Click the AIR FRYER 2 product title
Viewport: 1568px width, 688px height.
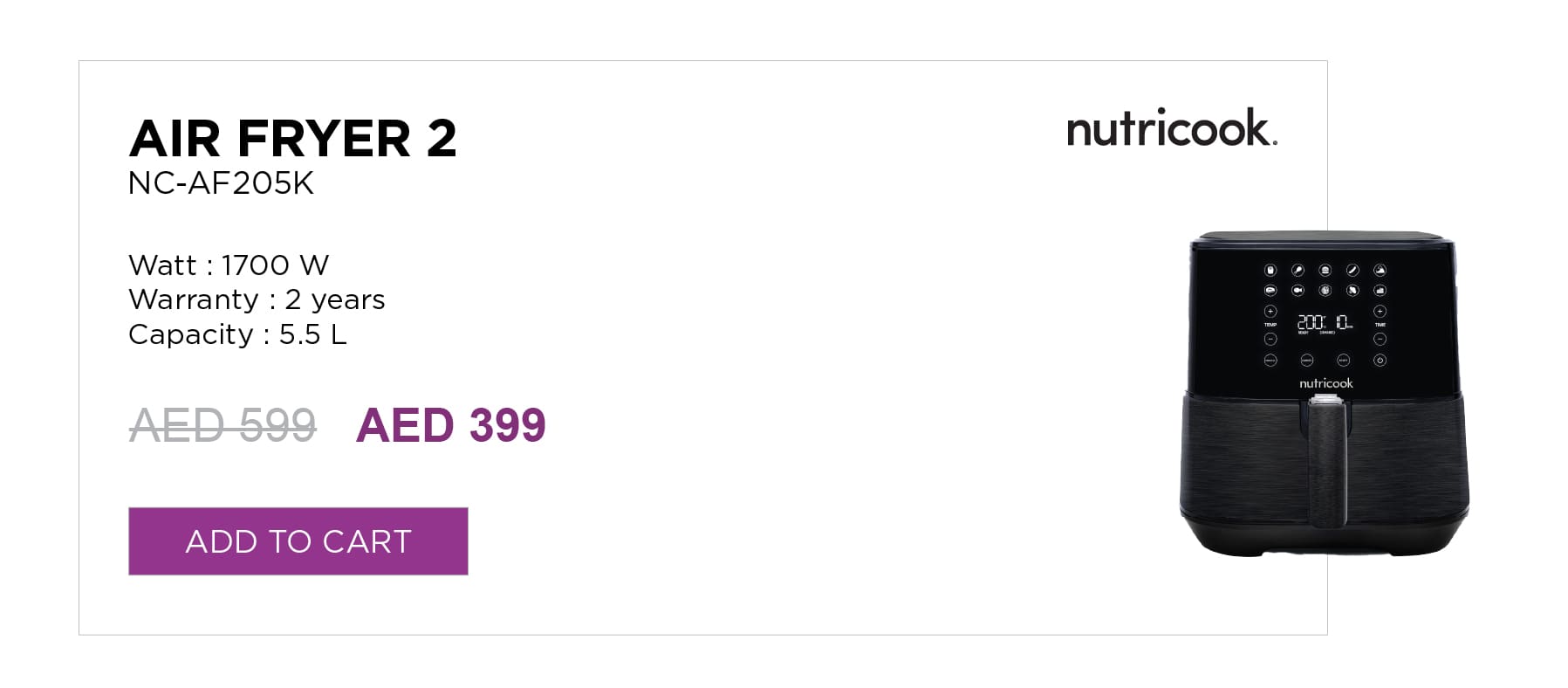pos(293,138)
